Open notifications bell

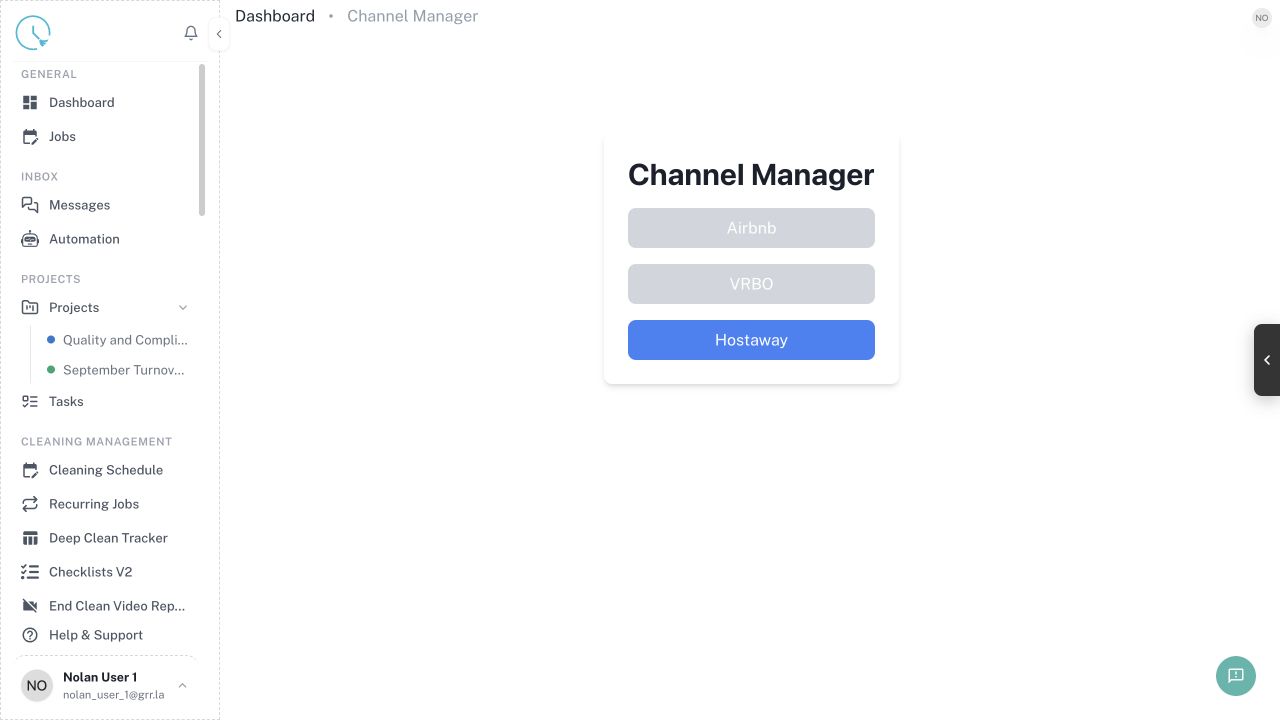pos(191,33)
